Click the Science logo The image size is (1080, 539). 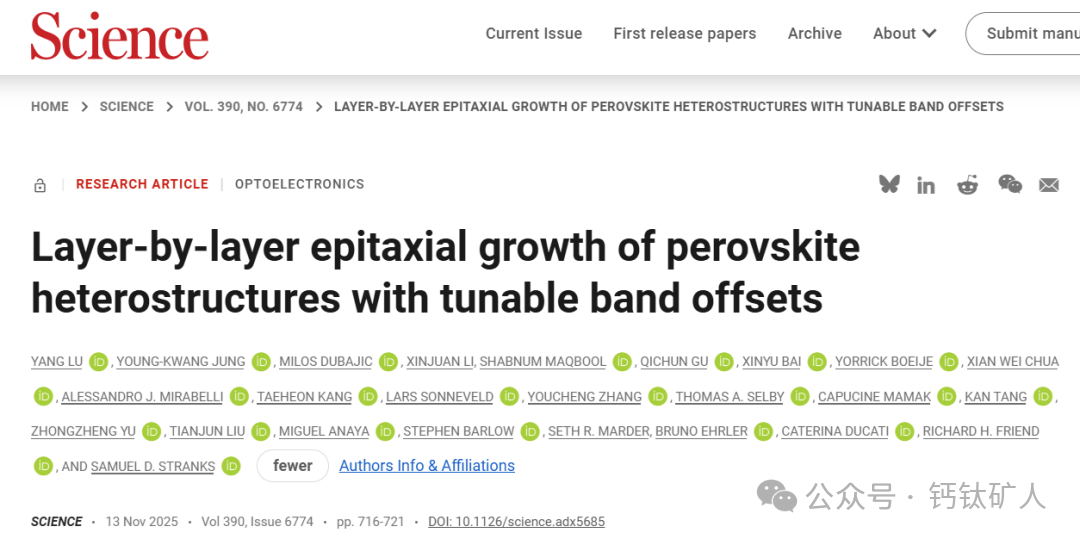click(120, 36)
